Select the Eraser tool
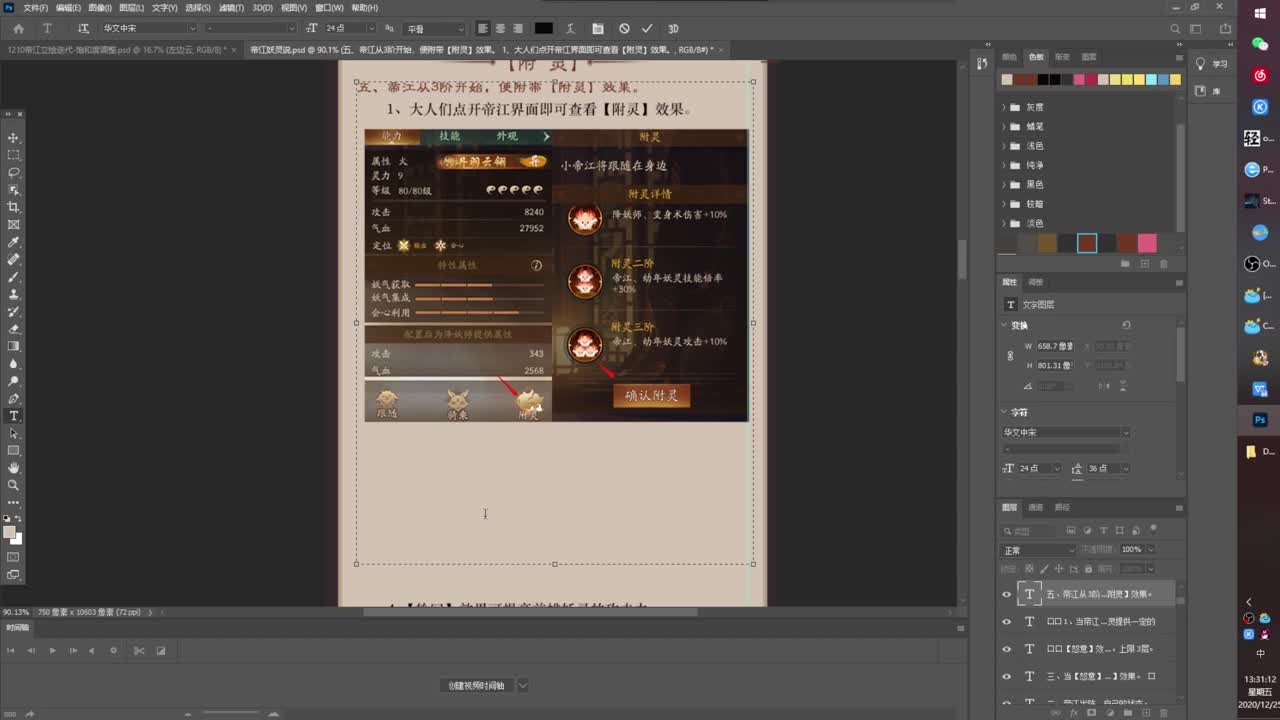This screenshot has width=1280, height=720. pos(14,329)
